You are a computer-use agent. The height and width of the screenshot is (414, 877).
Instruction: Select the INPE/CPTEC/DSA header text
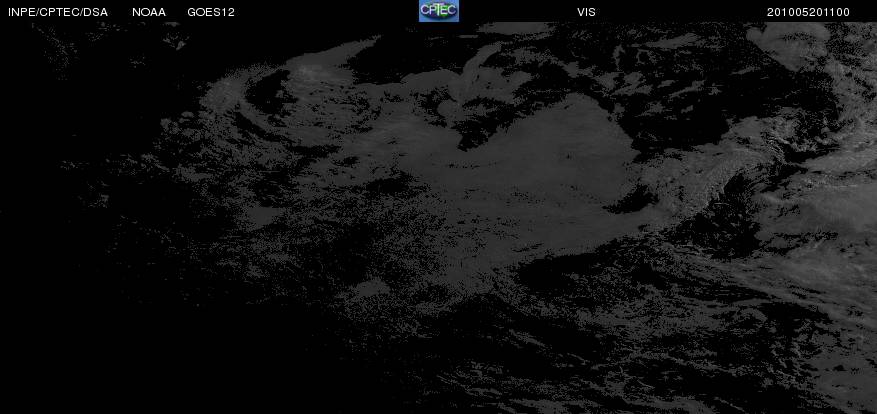(58, 12)
